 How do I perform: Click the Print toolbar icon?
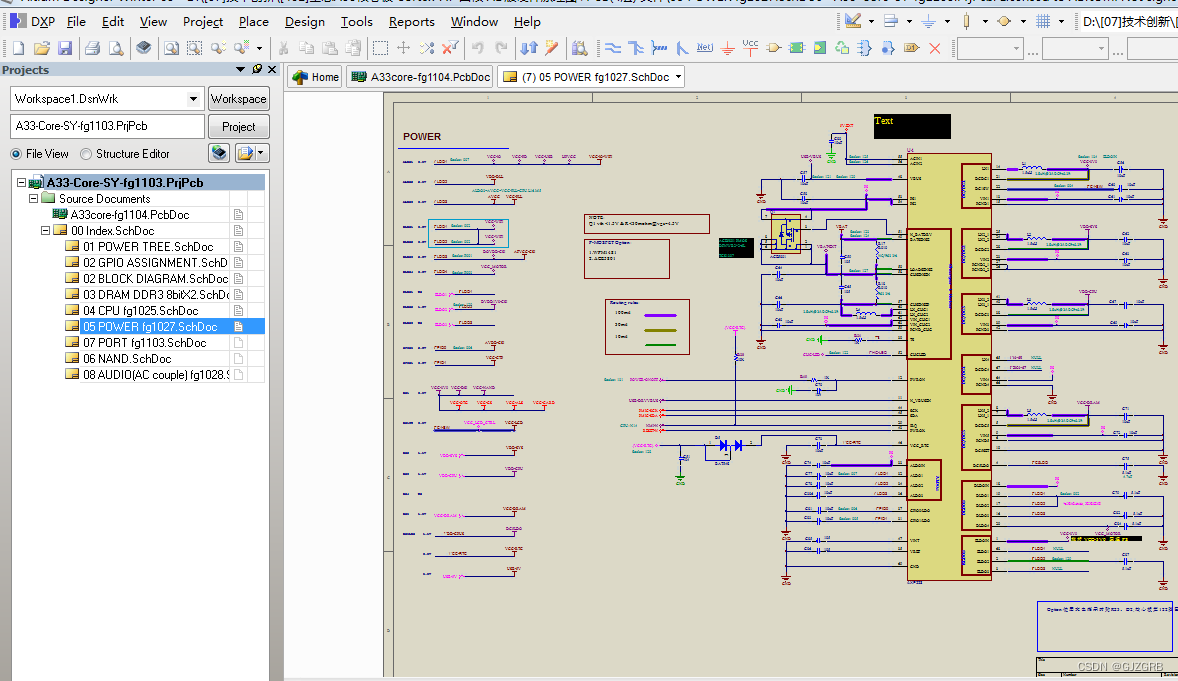(x=92, y=48)
